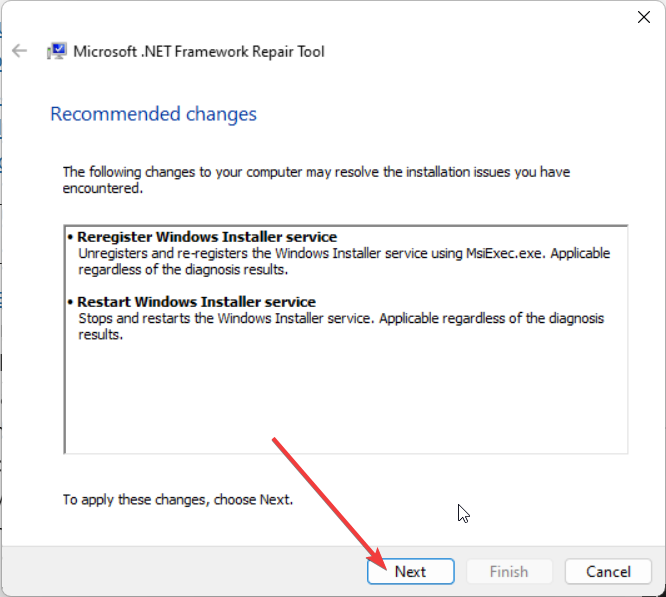Go back using the title bar arrow
Screen dimensions: 666x597
coord(20,51)
